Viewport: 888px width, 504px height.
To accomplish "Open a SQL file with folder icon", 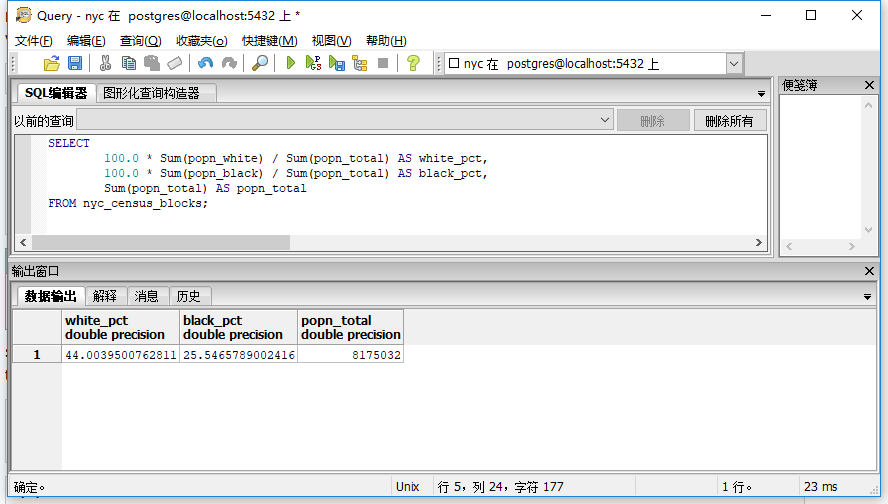I will coord(52,63).
